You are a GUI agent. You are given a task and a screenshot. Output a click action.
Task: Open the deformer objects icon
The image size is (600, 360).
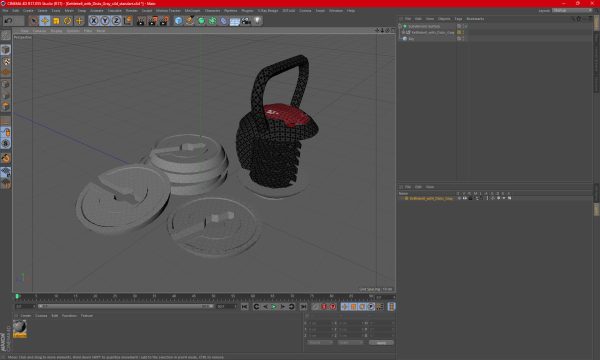click(223, 21)
